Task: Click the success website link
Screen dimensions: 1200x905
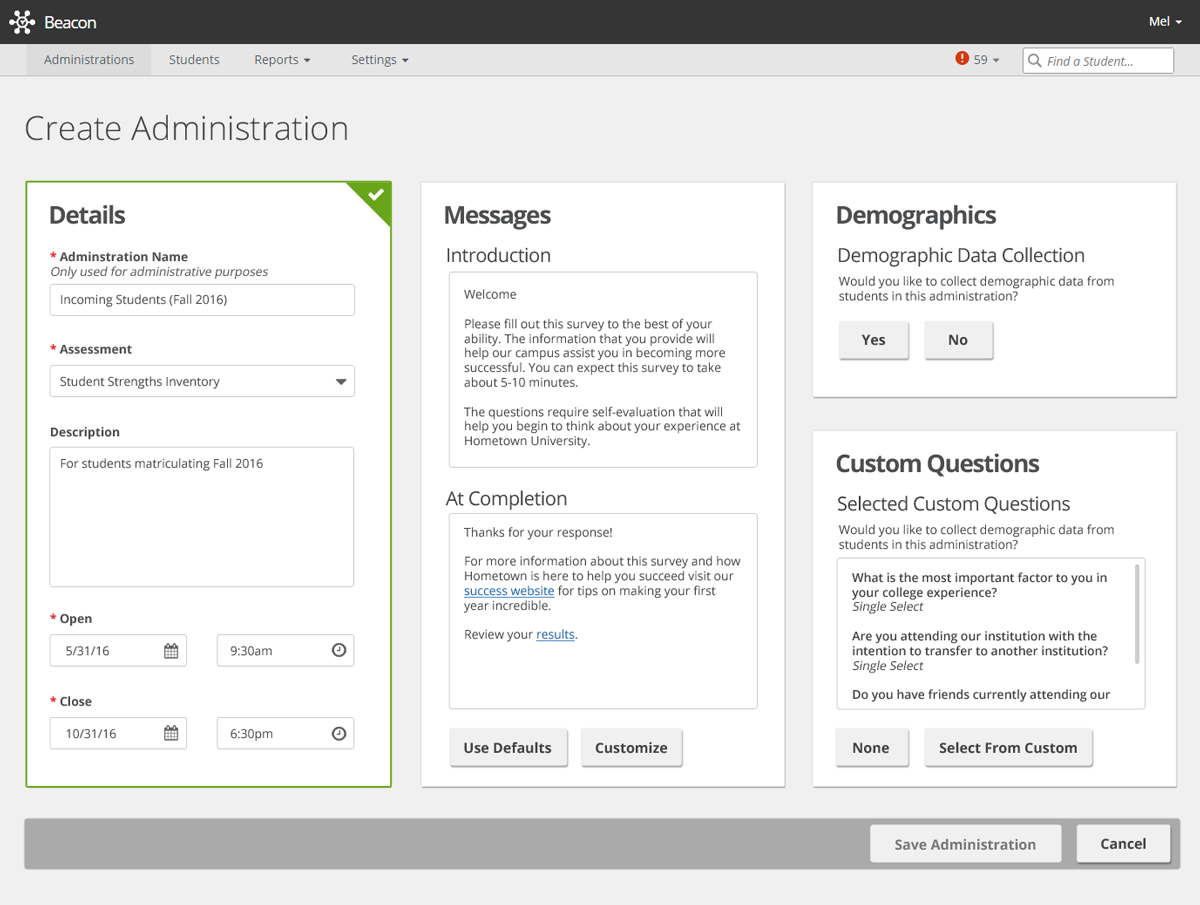Action: [x=509, y=590]
